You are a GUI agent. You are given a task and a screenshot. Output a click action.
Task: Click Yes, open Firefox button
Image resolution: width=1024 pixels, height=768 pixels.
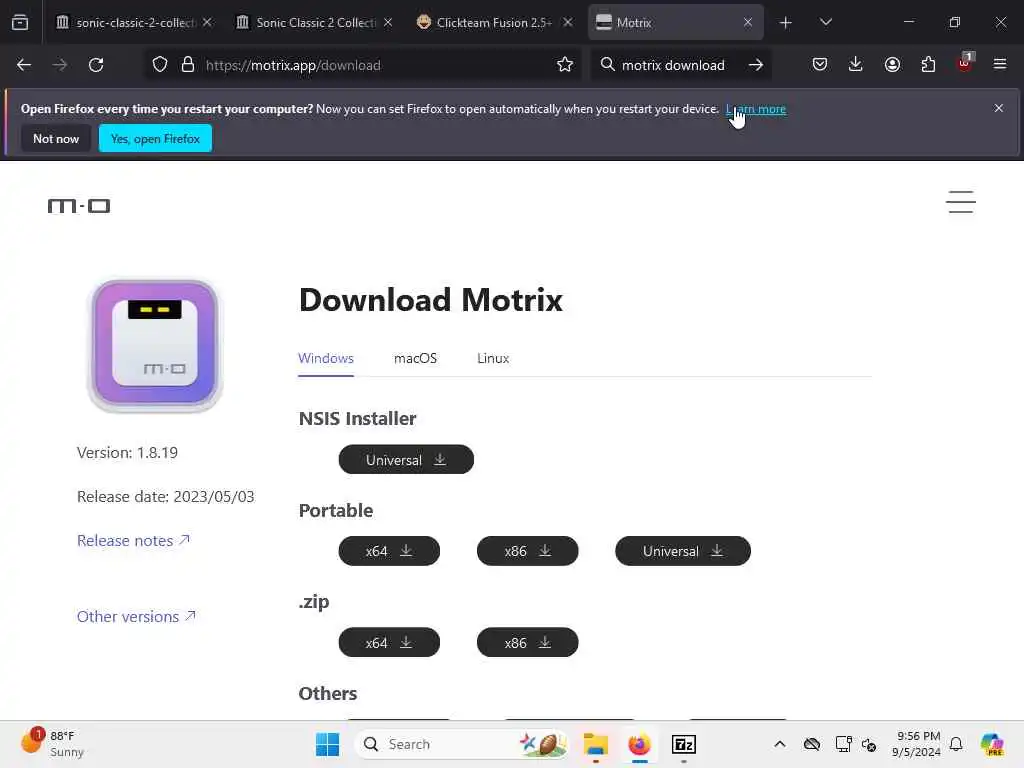tap(155, 138)
